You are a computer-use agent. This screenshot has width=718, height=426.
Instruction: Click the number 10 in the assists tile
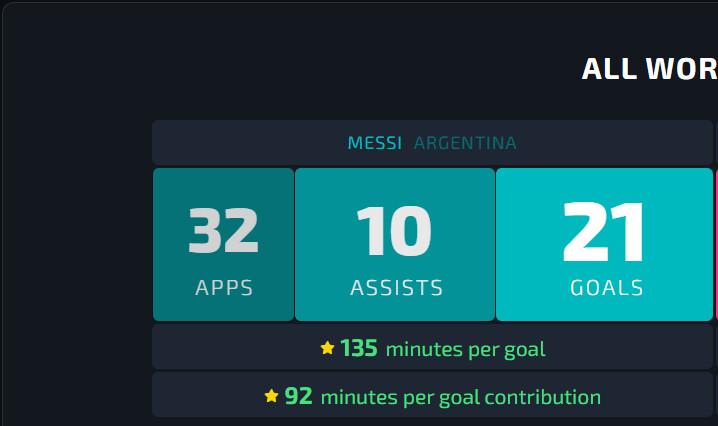coord(394,230)
